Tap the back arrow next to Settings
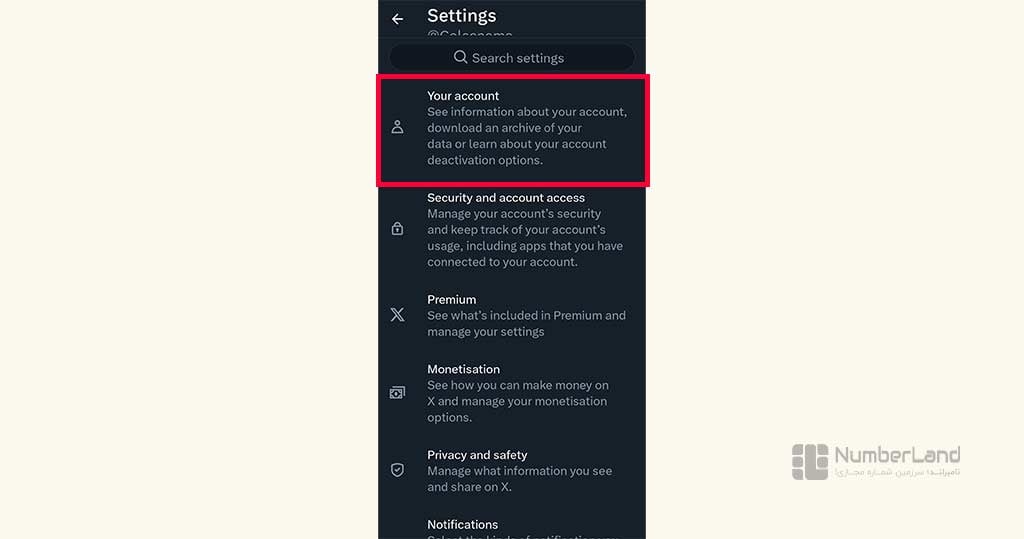 tap(397, 19)
